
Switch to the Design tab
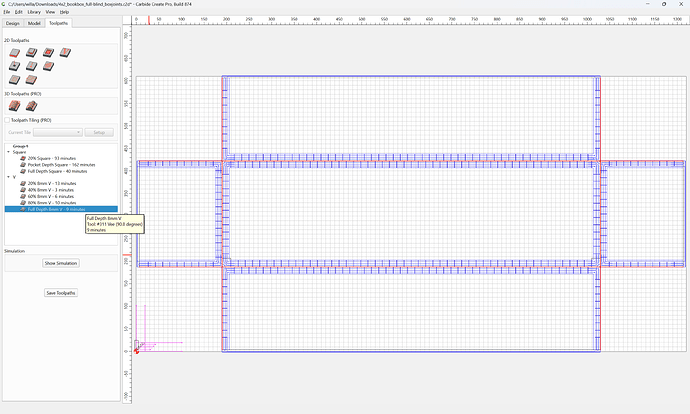pyautogui.click(x=13, y=23)
